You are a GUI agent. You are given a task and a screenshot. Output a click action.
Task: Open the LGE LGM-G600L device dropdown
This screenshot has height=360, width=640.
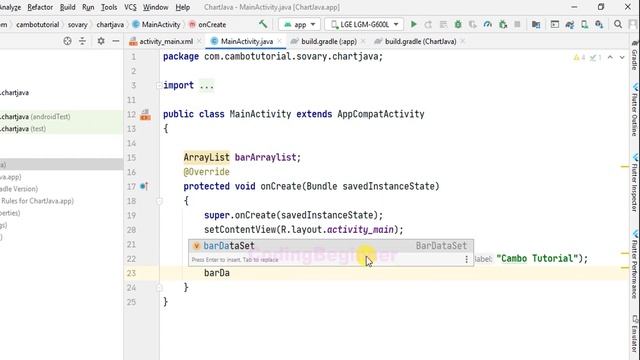pos(364,24)
